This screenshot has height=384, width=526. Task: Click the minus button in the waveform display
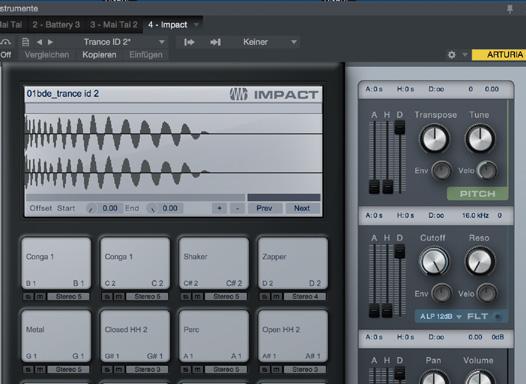[x=238, y=208]
